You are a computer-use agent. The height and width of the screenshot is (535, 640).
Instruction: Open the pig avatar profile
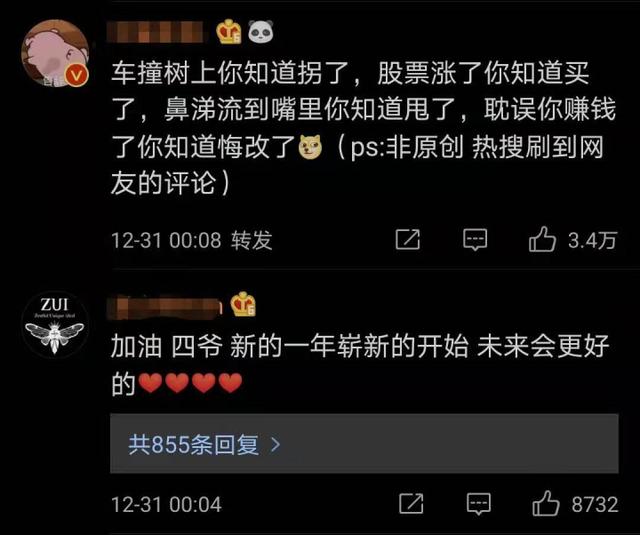55,53
